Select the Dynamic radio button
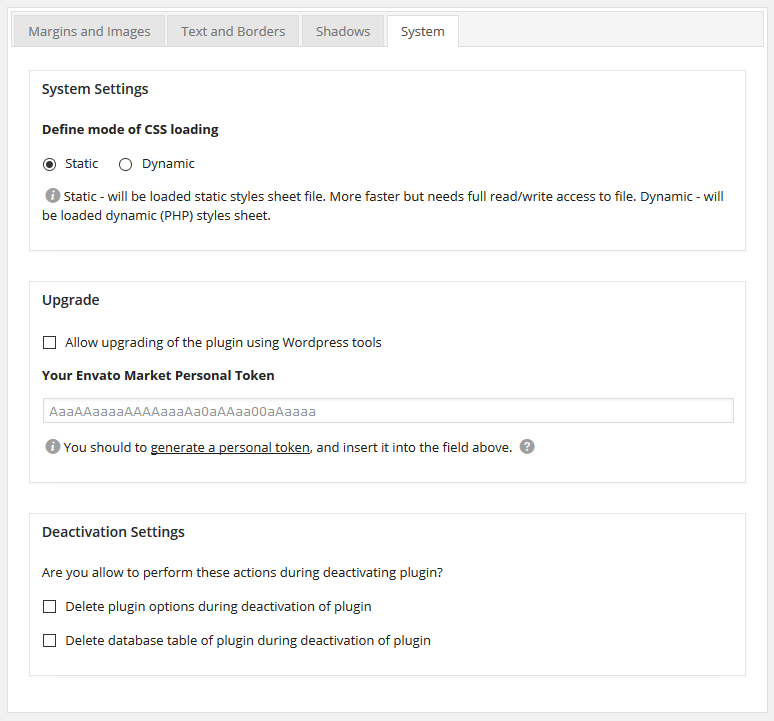 pos(125,164)
